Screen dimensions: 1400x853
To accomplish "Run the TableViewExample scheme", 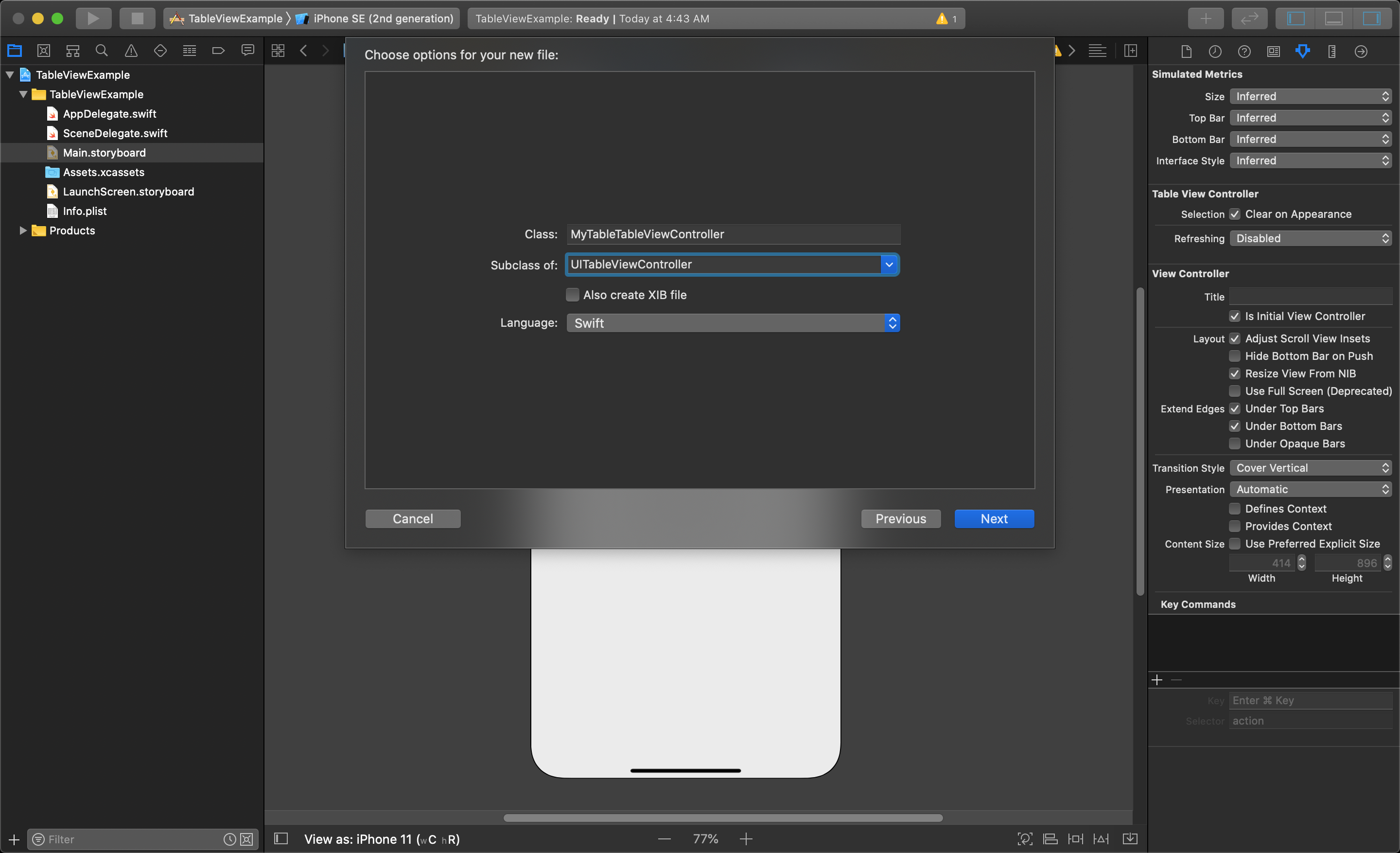I will [x=93, y=18].
